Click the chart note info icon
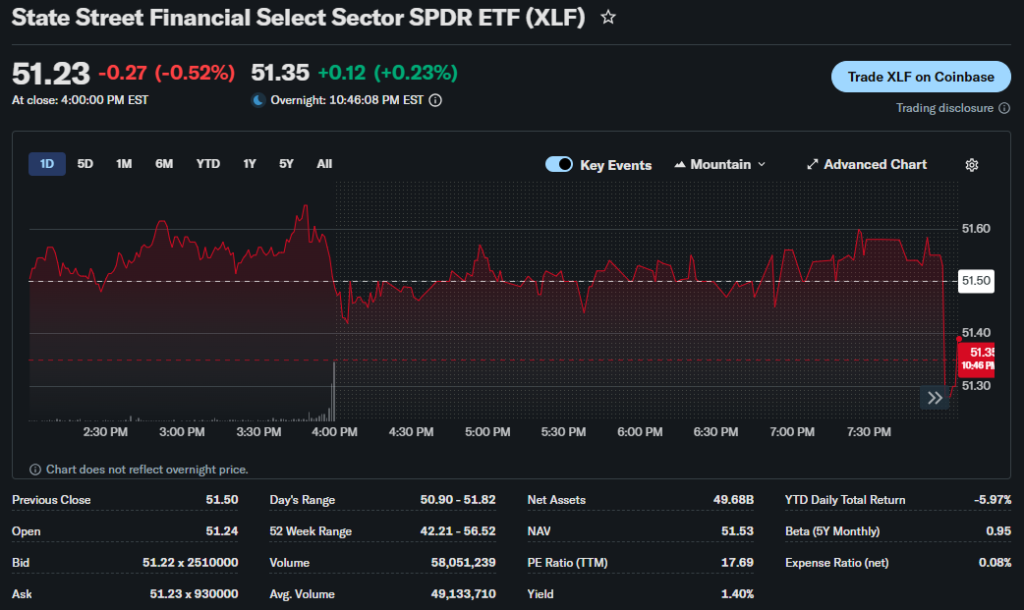Viewport: 1024px width, 610px height. [35, 469]
